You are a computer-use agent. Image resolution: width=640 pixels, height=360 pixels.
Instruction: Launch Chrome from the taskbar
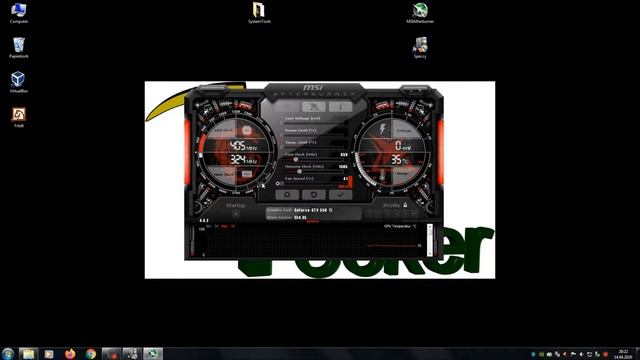coord(91,353)
